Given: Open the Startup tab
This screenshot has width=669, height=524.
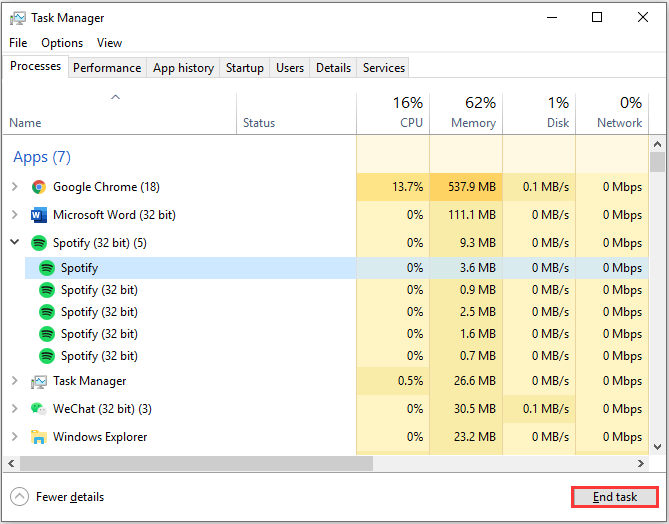Looking at the screenshot, I should (245, 68).
